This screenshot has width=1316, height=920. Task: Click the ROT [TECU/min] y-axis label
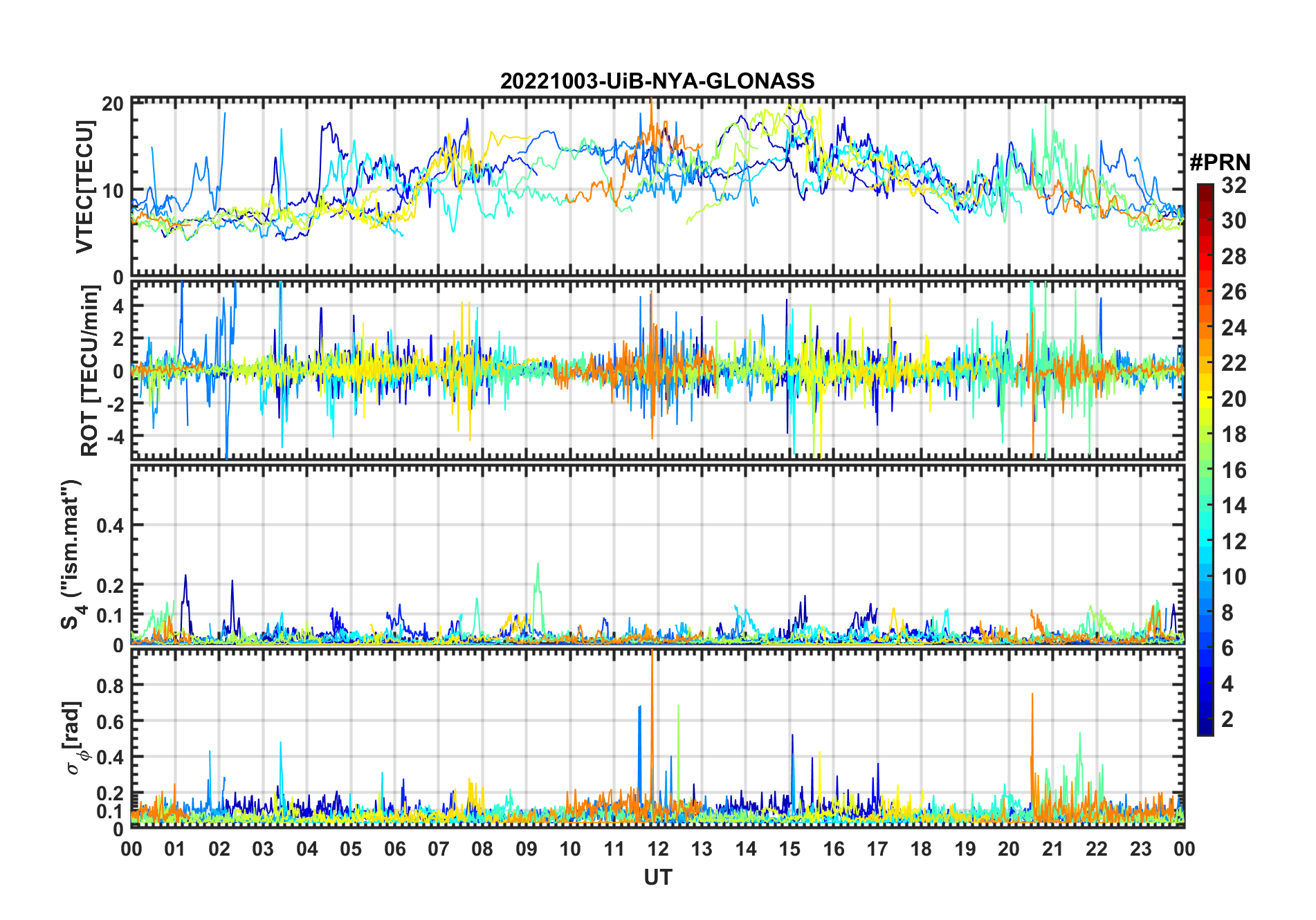pos(90,371)
